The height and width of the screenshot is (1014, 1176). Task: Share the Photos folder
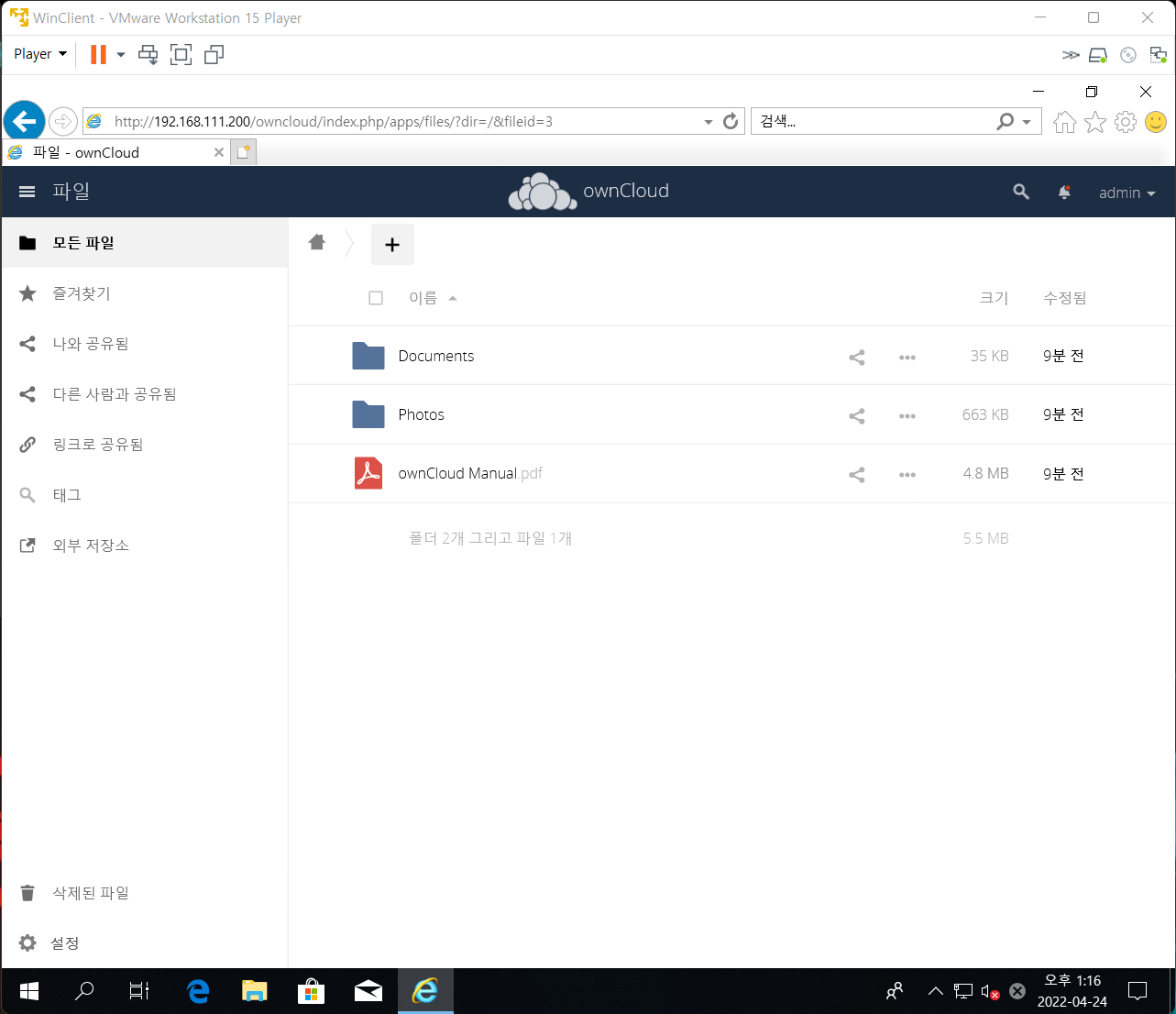[x=857, y=415]
